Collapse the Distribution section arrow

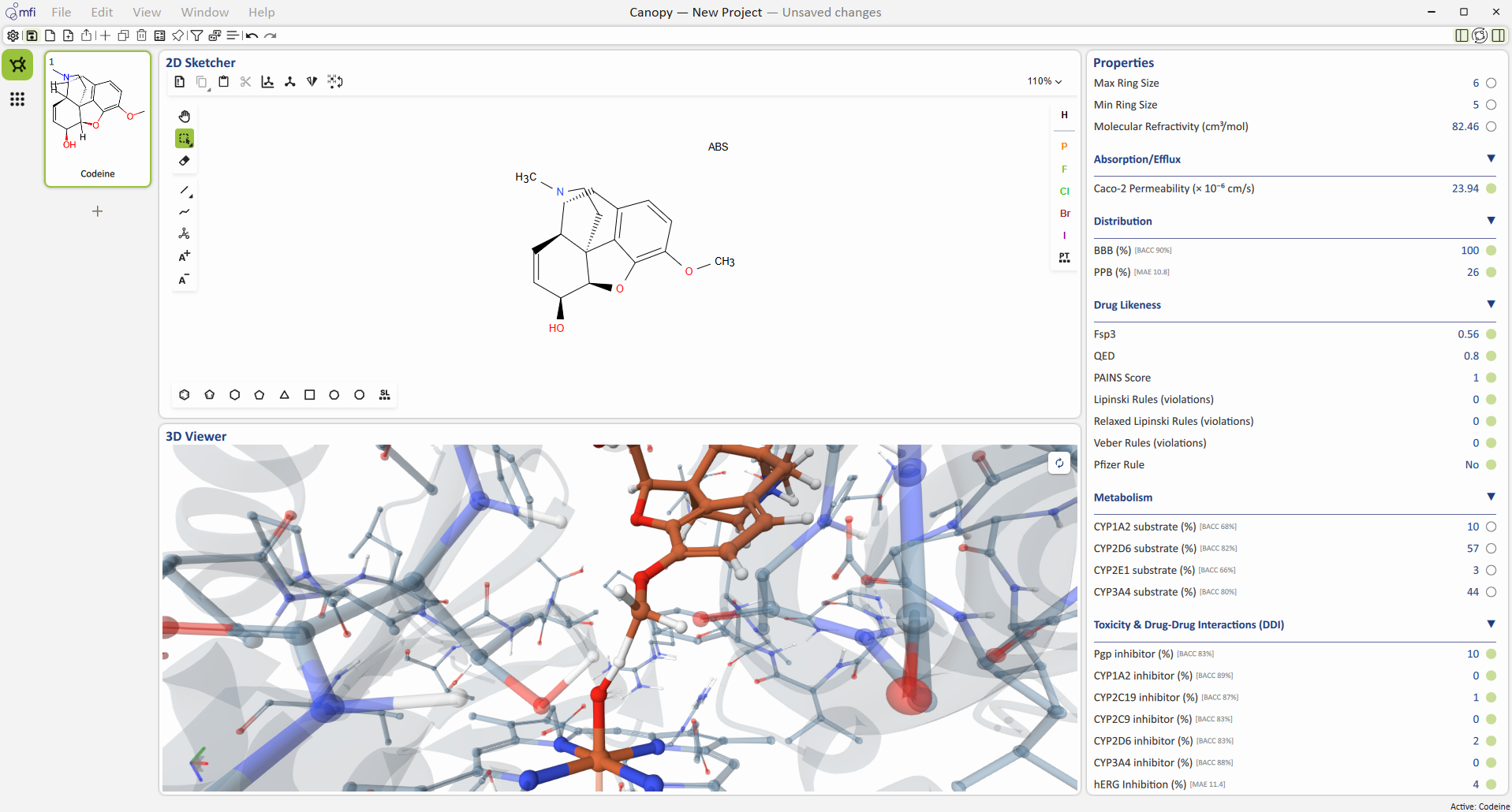[1491, 221]
